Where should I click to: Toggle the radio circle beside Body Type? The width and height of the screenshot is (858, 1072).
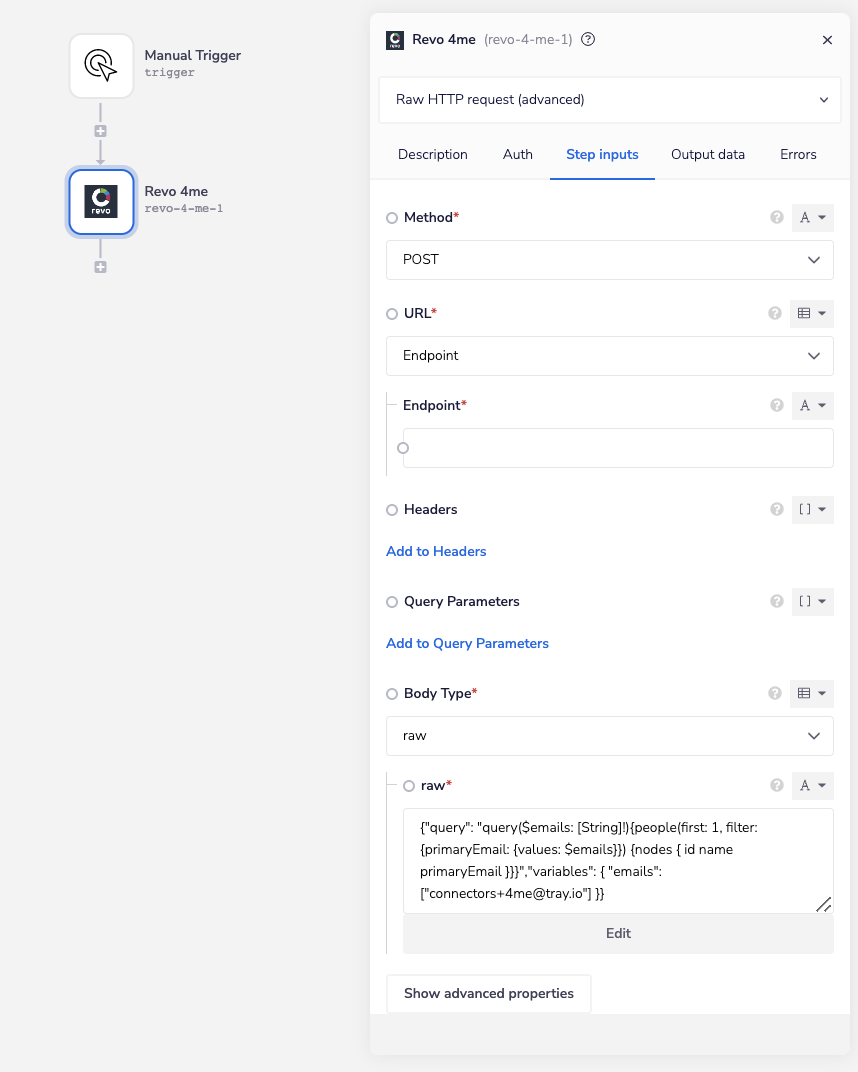point(392,694)
